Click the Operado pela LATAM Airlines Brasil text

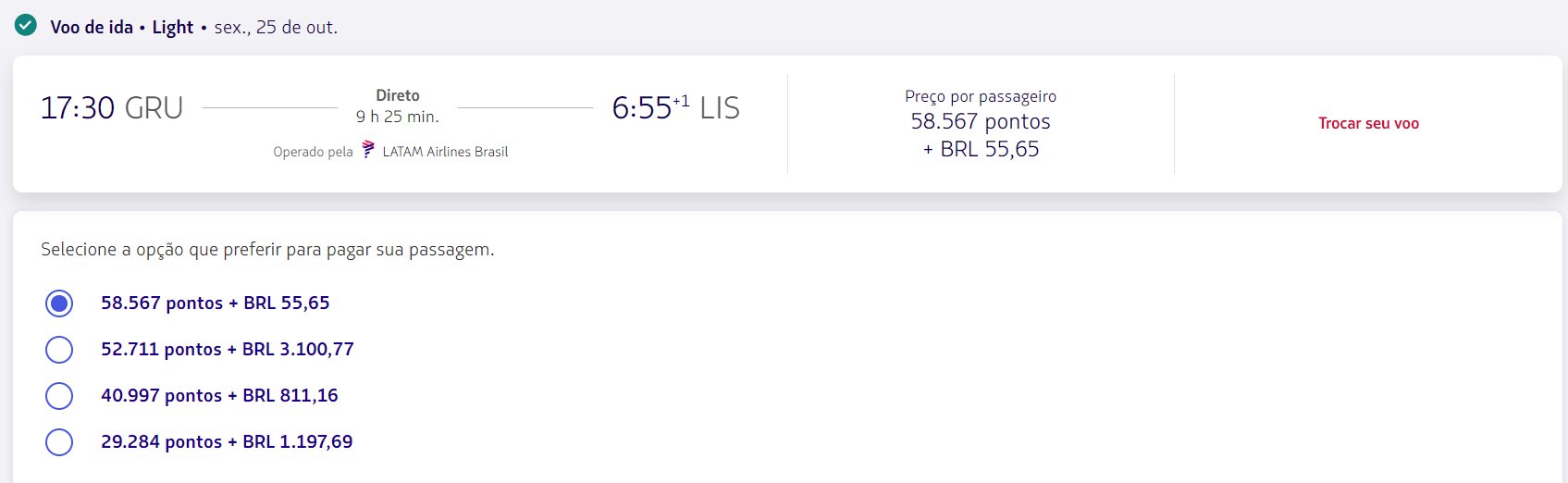390,151
